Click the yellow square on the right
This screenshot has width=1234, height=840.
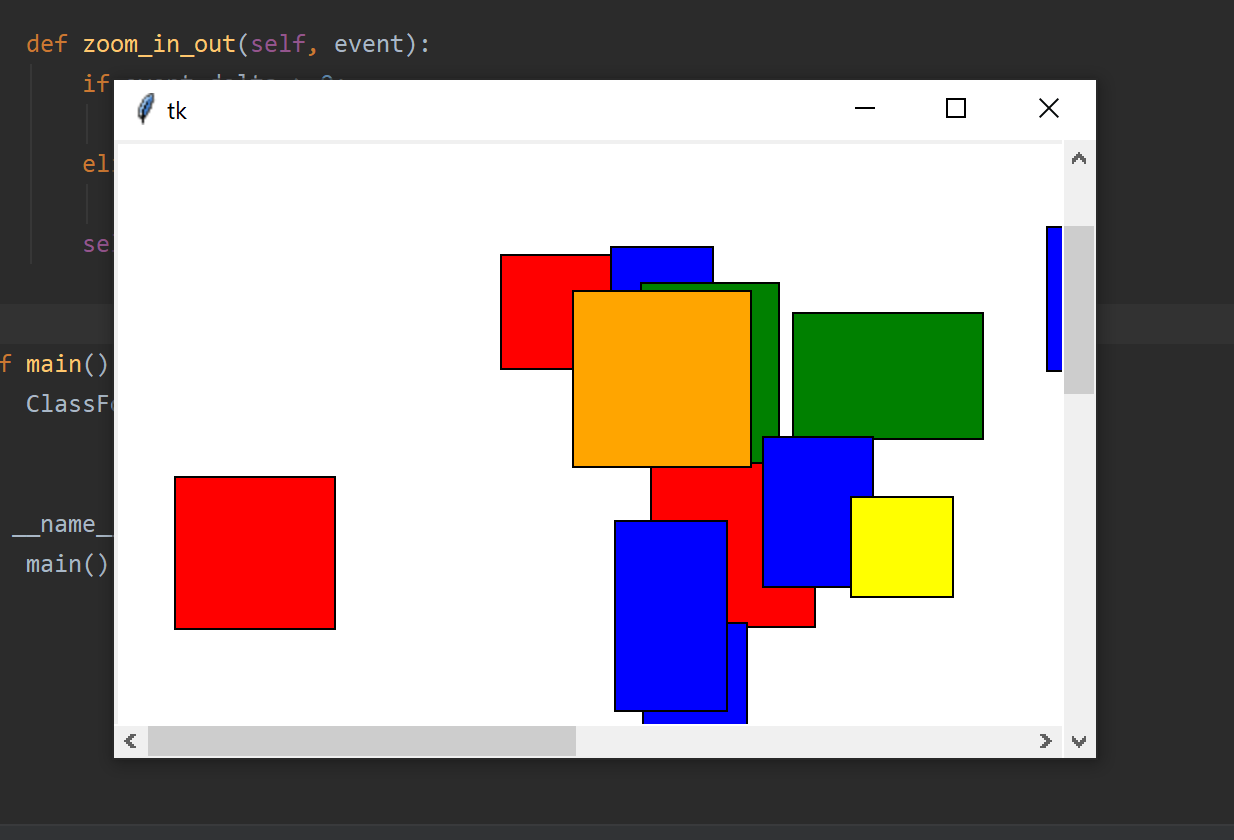[x=901, y=546]
